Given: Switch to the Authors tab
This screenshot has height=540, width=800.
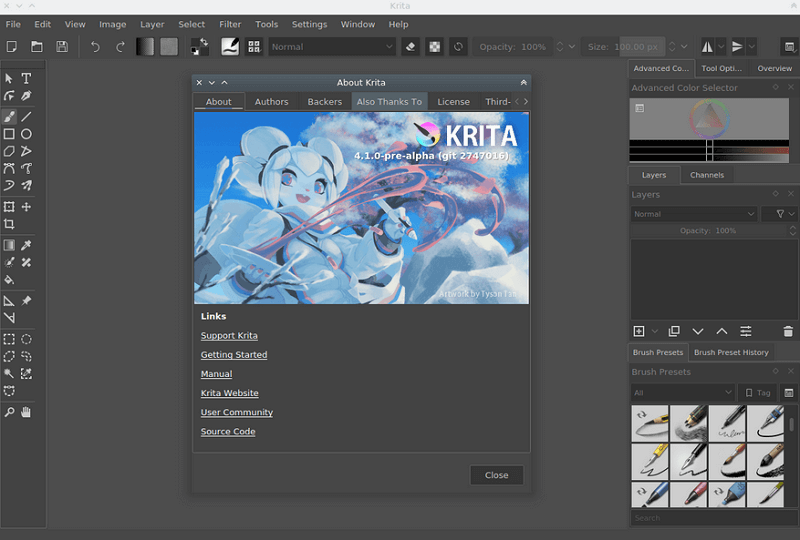Looking at the screenshot, I should [271, 102].
